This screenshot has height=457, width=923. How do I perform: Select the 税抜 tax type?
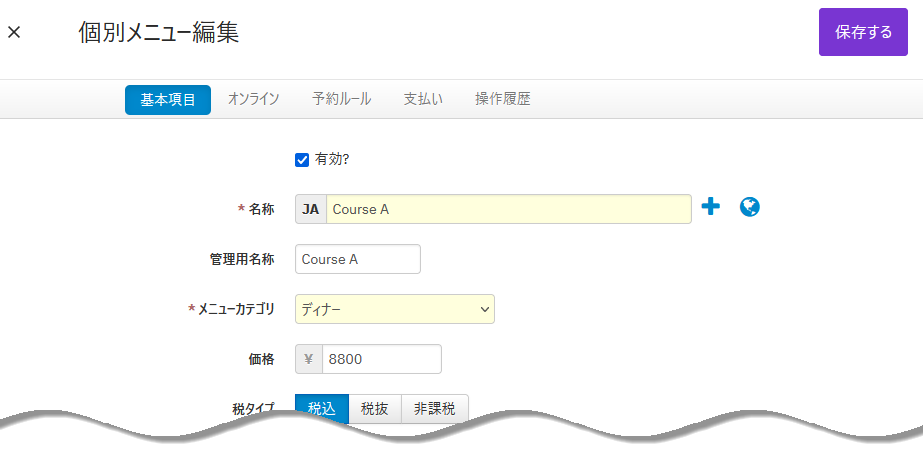click(375, 409)
